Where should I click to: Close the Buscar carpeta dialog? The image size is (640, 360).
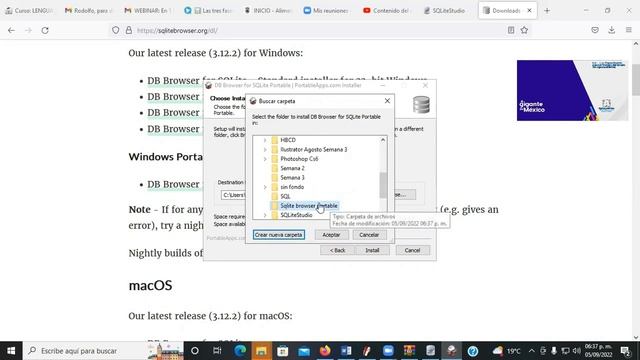387,101
